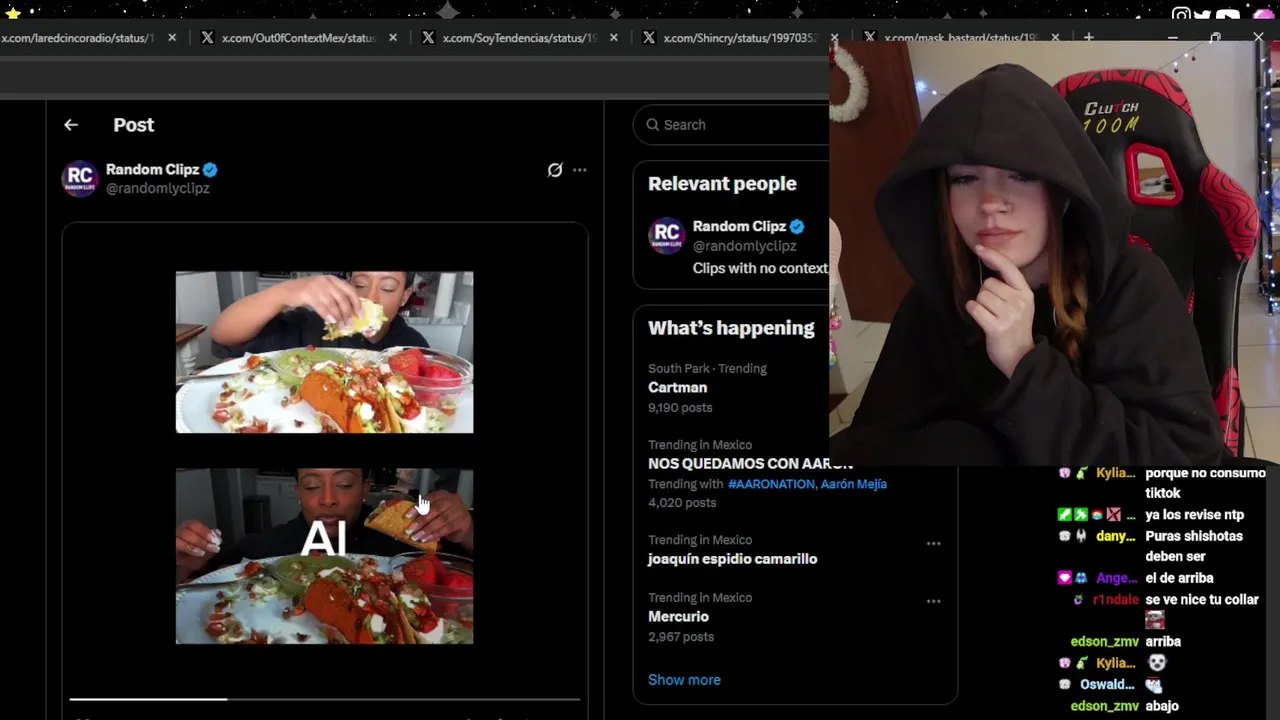This screenshot has height=720, width=1280.
Task: Click Random Clipz avatar under Relevant people
Action: 666,236
